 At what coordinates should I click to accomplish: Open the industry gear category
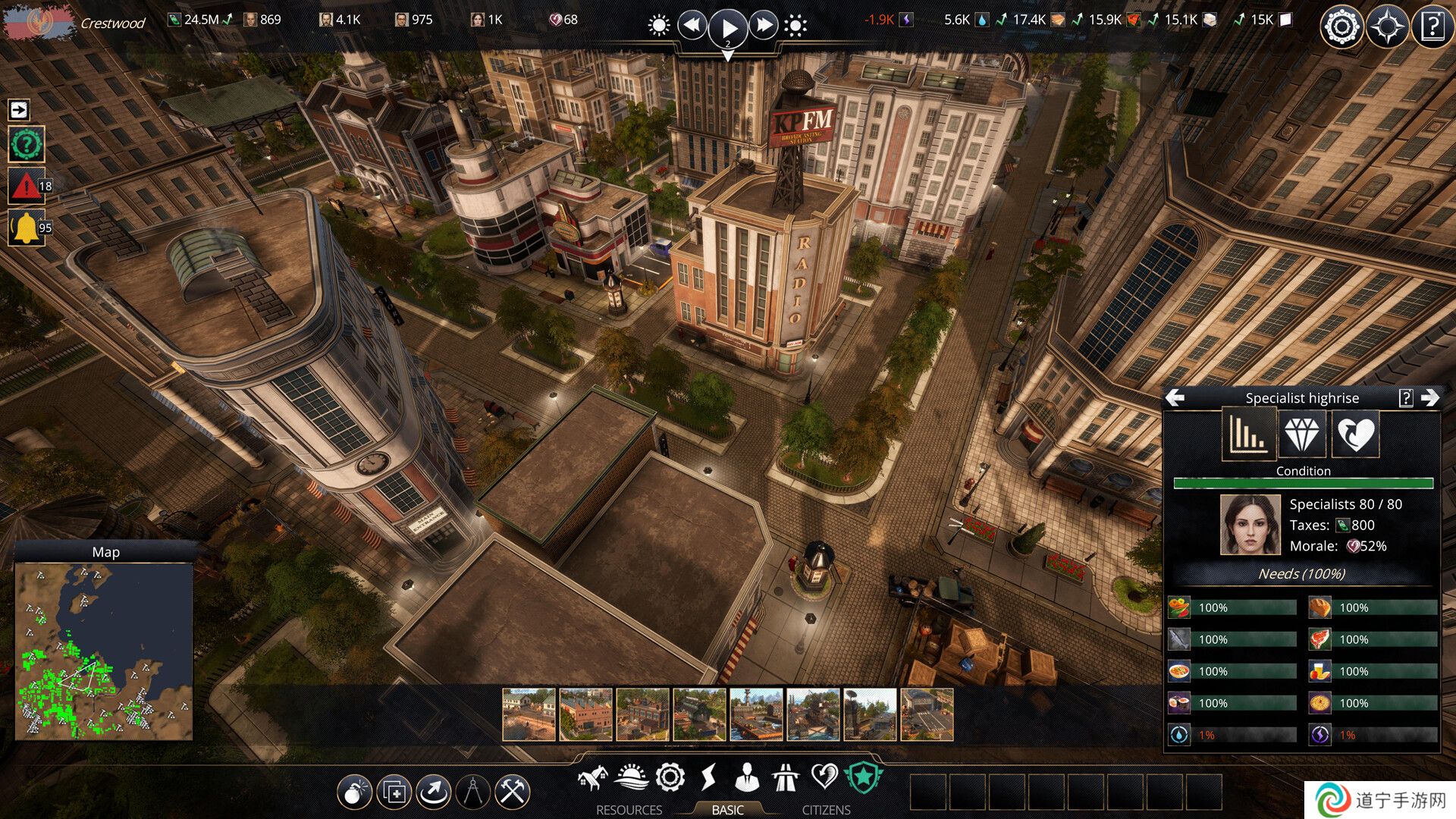pyautogui.click(x=670, y=777)
